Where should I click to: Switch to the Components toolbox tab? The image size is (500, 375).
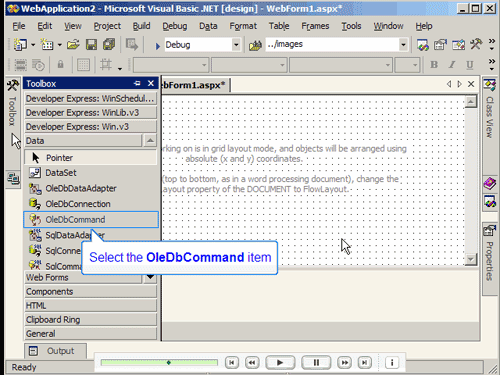90,292
